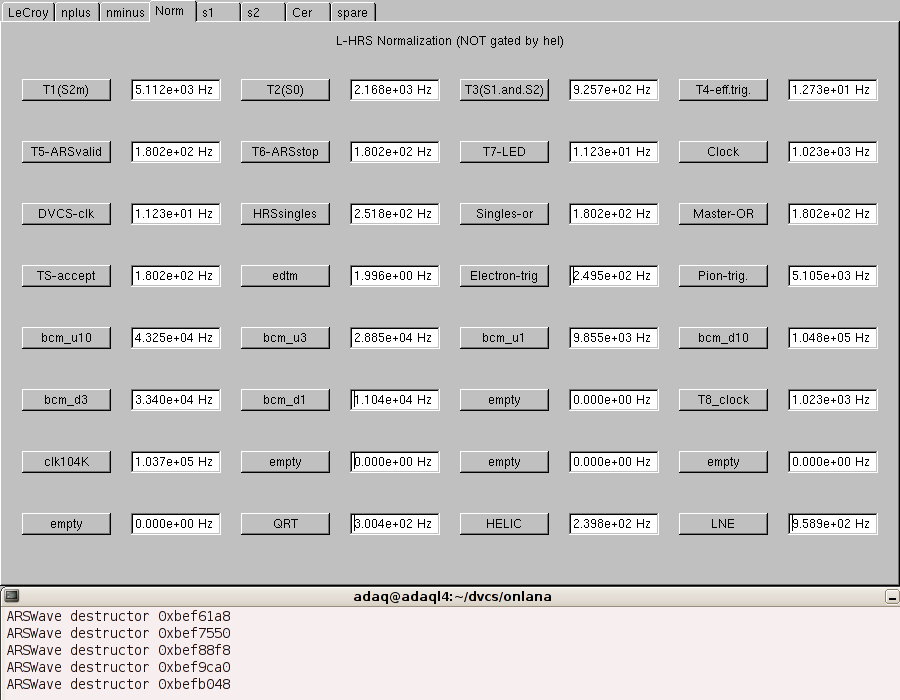The image size is (900, 700).
Task: Open the s2 tab
Action: [x=263, y=12]
